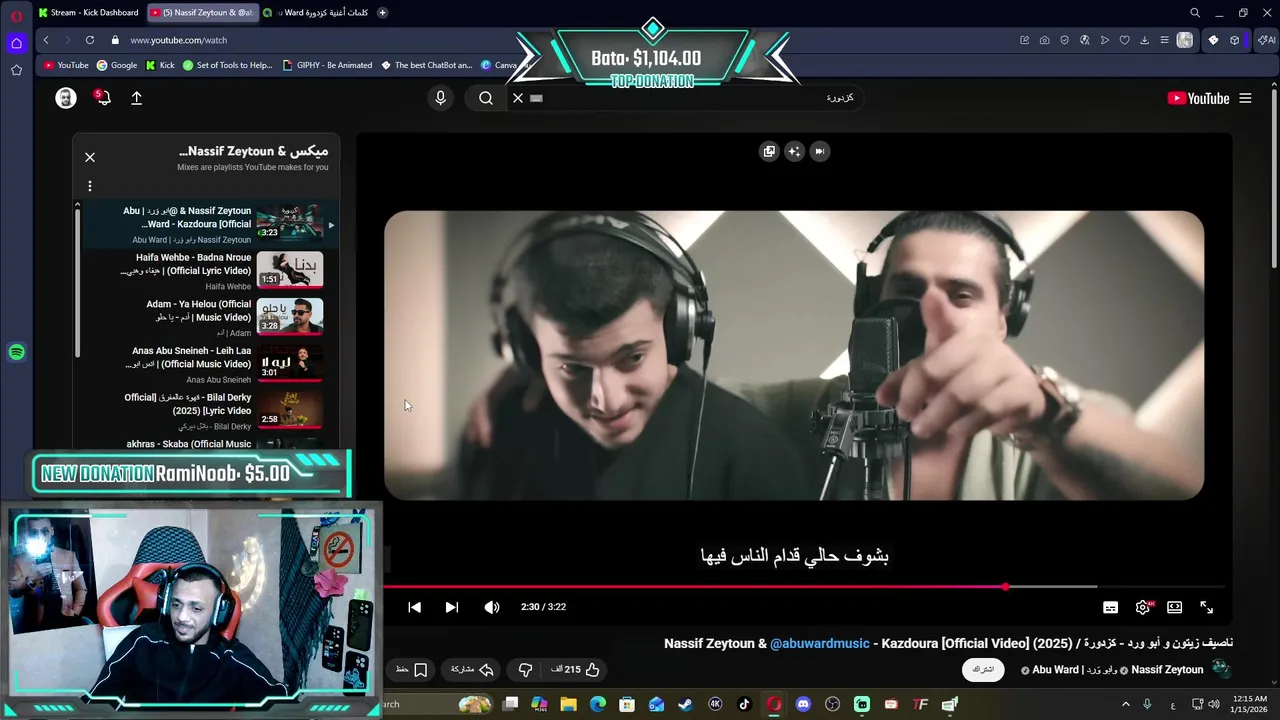This screenshot has width=1280, height=720.
Task: Open Spotify in the Opera sidebar
Action: 16,352
